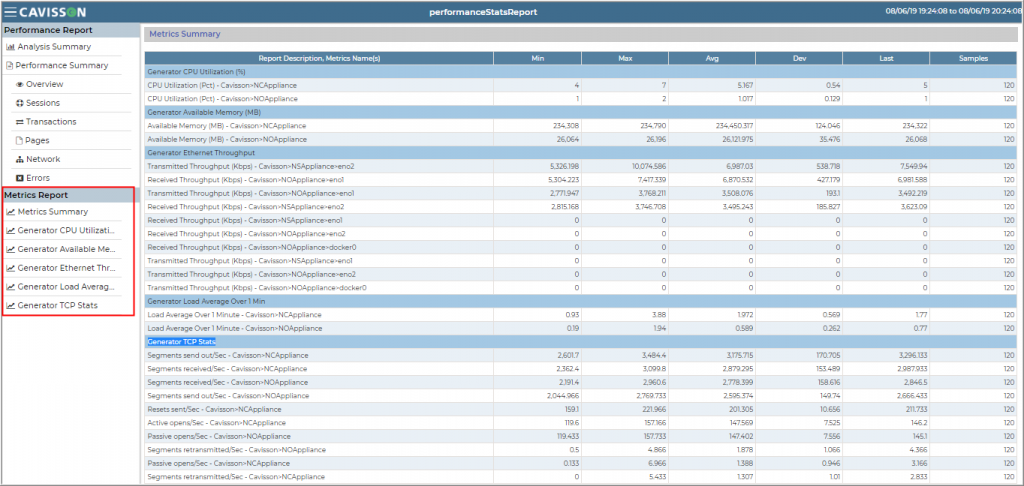Click the Avg column header
1024x486 pixels.
pos(712,58)
